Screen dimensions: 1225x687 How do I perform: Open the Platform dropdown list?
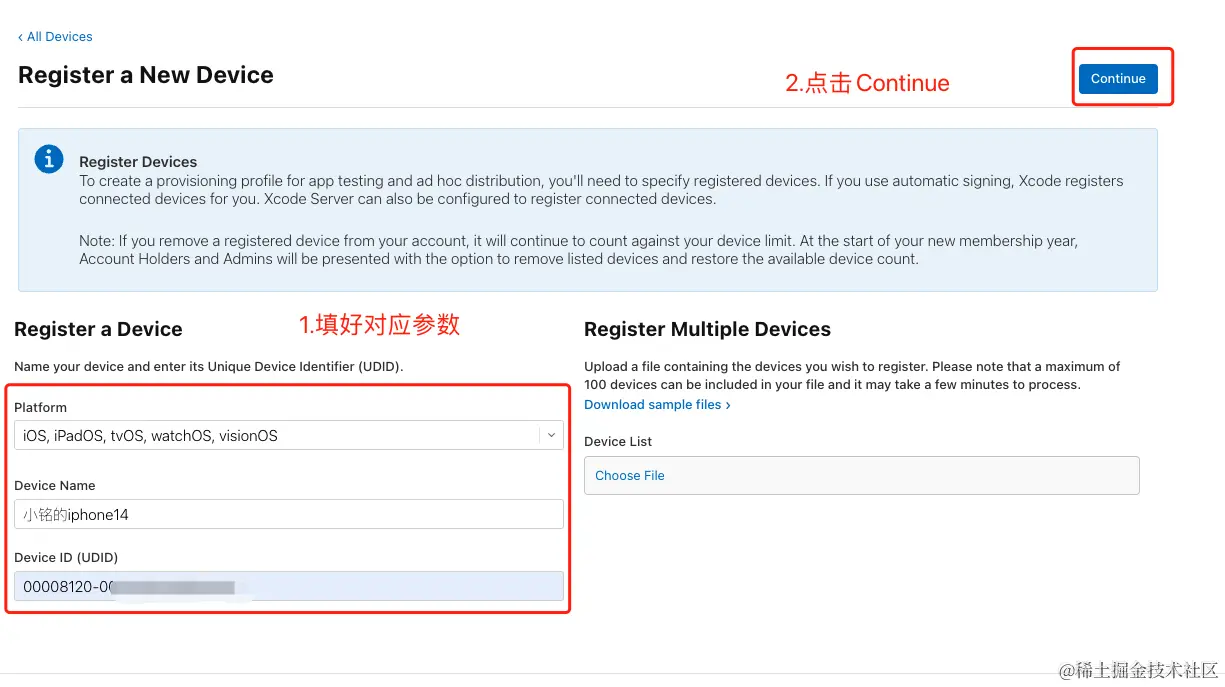(x=289, y=435)
